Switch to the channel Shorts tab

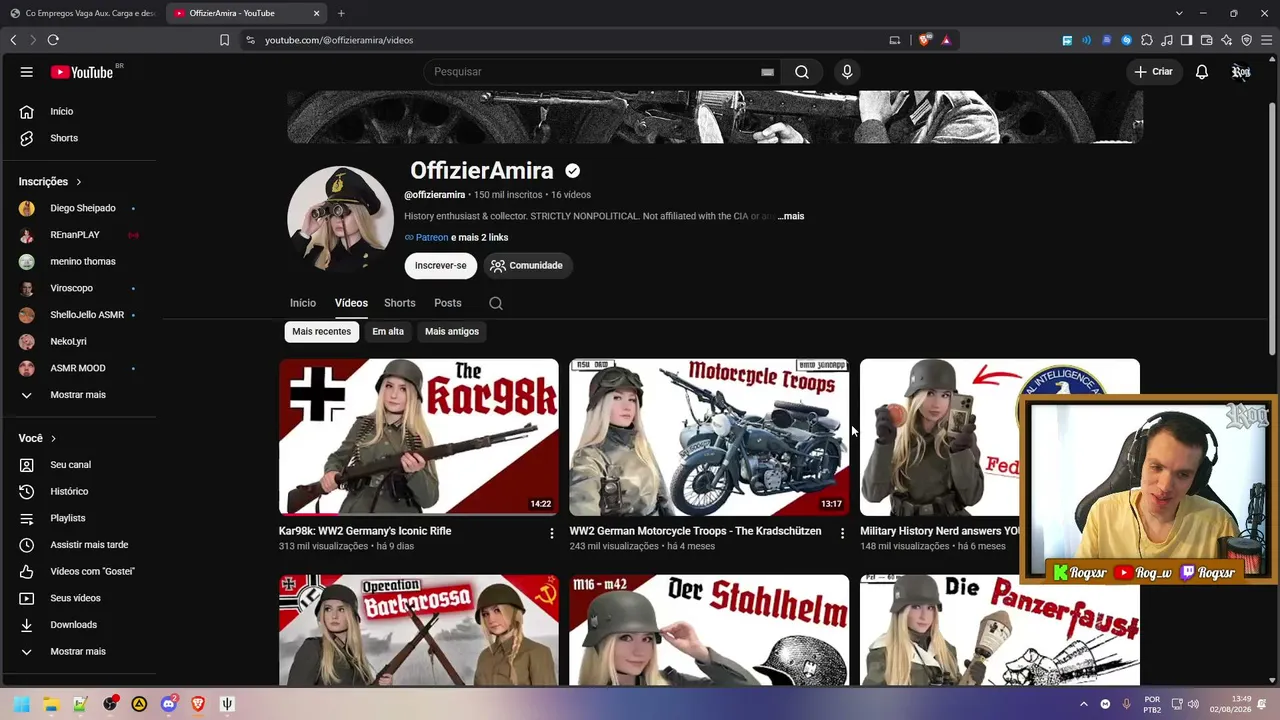[400, 303]
